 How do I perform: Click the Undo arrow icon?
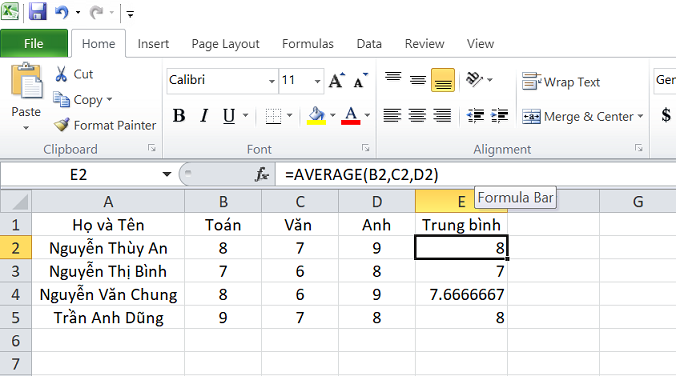[62, 12]
